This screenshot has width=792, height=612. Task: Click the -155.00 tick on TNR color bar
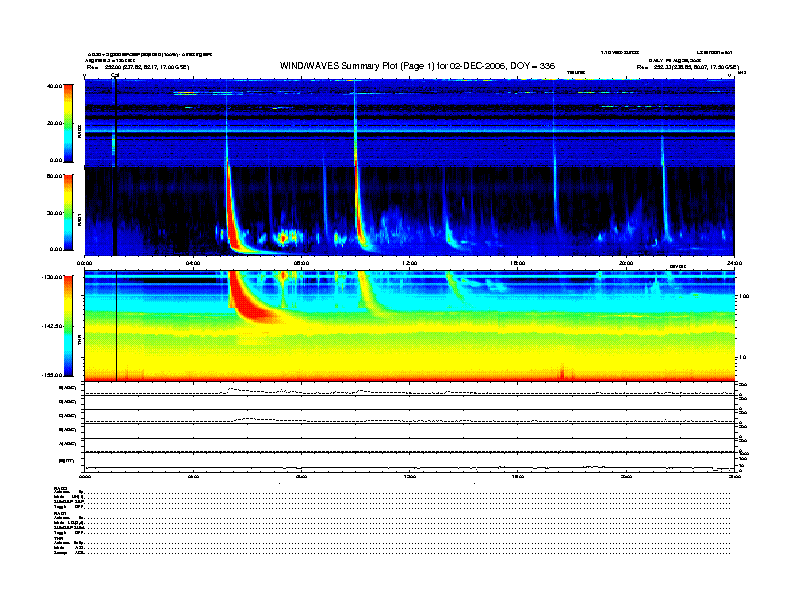click(53, 375)
